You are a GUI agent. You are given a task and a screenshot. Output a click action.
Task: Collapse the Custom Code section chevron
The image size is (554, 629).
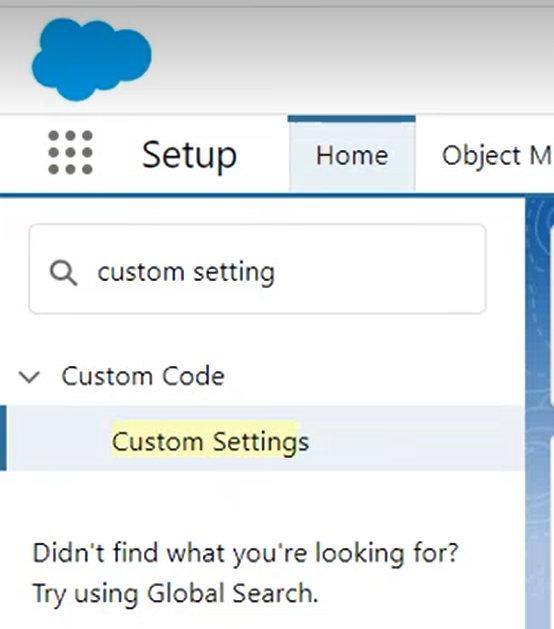pos(30,377)
